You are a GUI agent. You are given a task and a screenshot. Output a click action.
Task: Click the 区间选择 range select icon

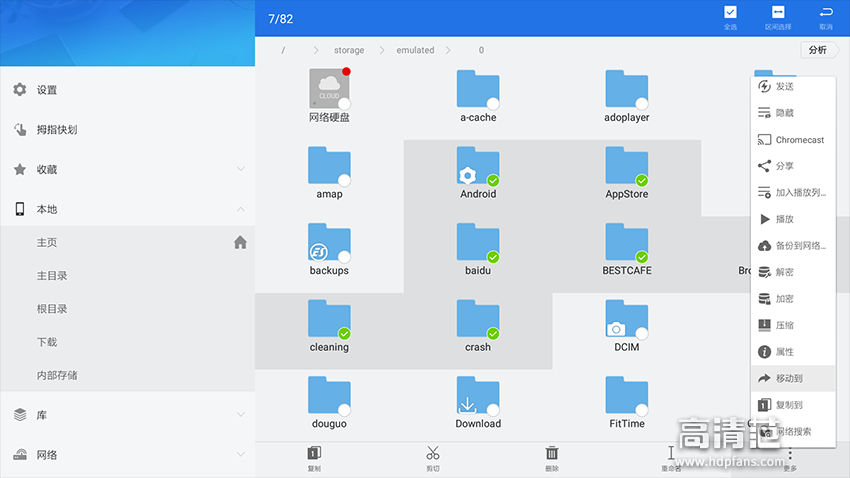click(778, 12)
